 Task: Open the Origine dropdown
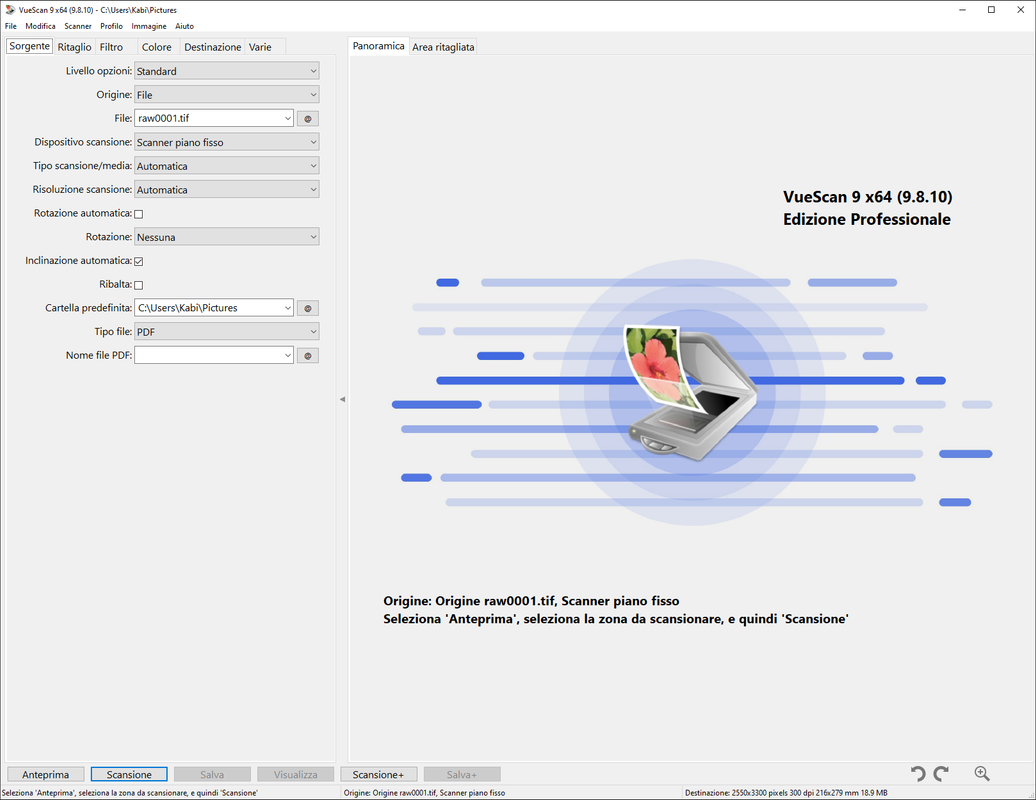[227, 94]
